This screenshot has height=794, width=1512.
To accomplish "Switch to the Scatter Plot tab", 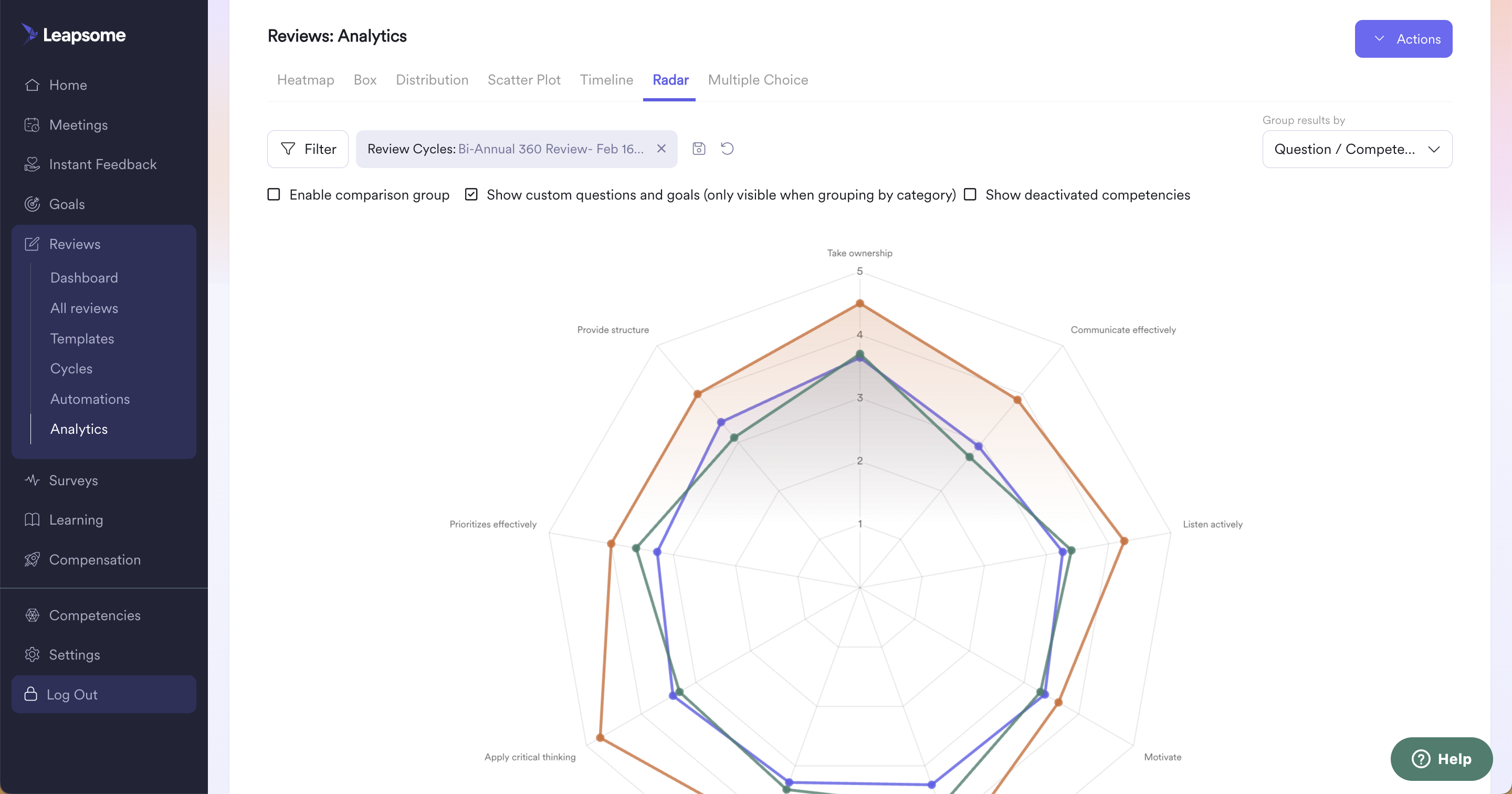I will pyautogui.click(x=524, y=80).
